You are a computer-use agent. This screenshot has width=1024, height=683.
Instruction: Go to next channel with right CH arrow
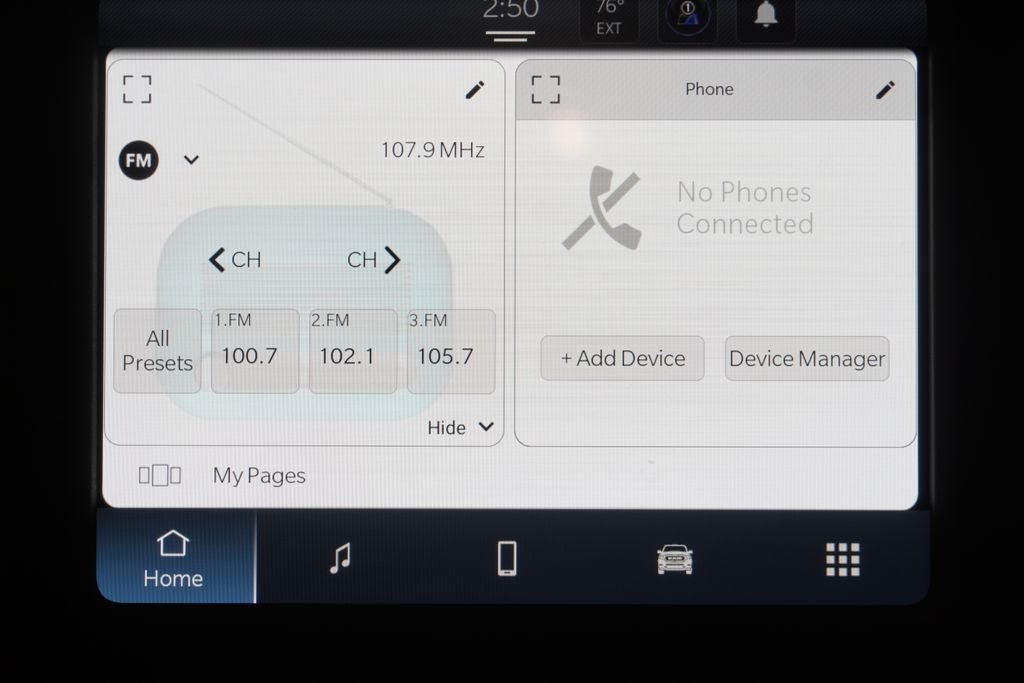(374, 260)
